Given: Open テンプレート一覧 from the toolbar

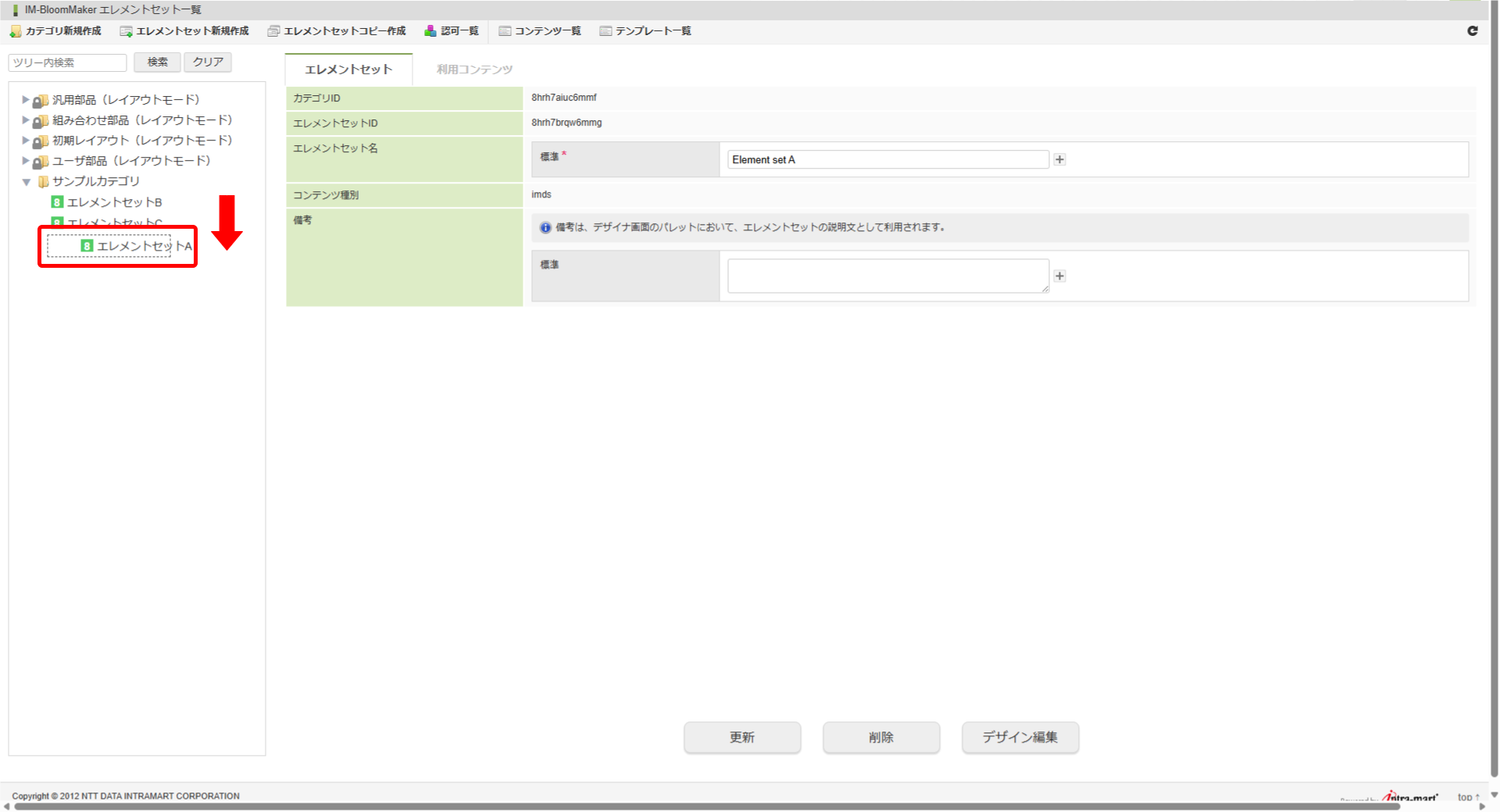Looking at the screenshot, I should [645, 31].
